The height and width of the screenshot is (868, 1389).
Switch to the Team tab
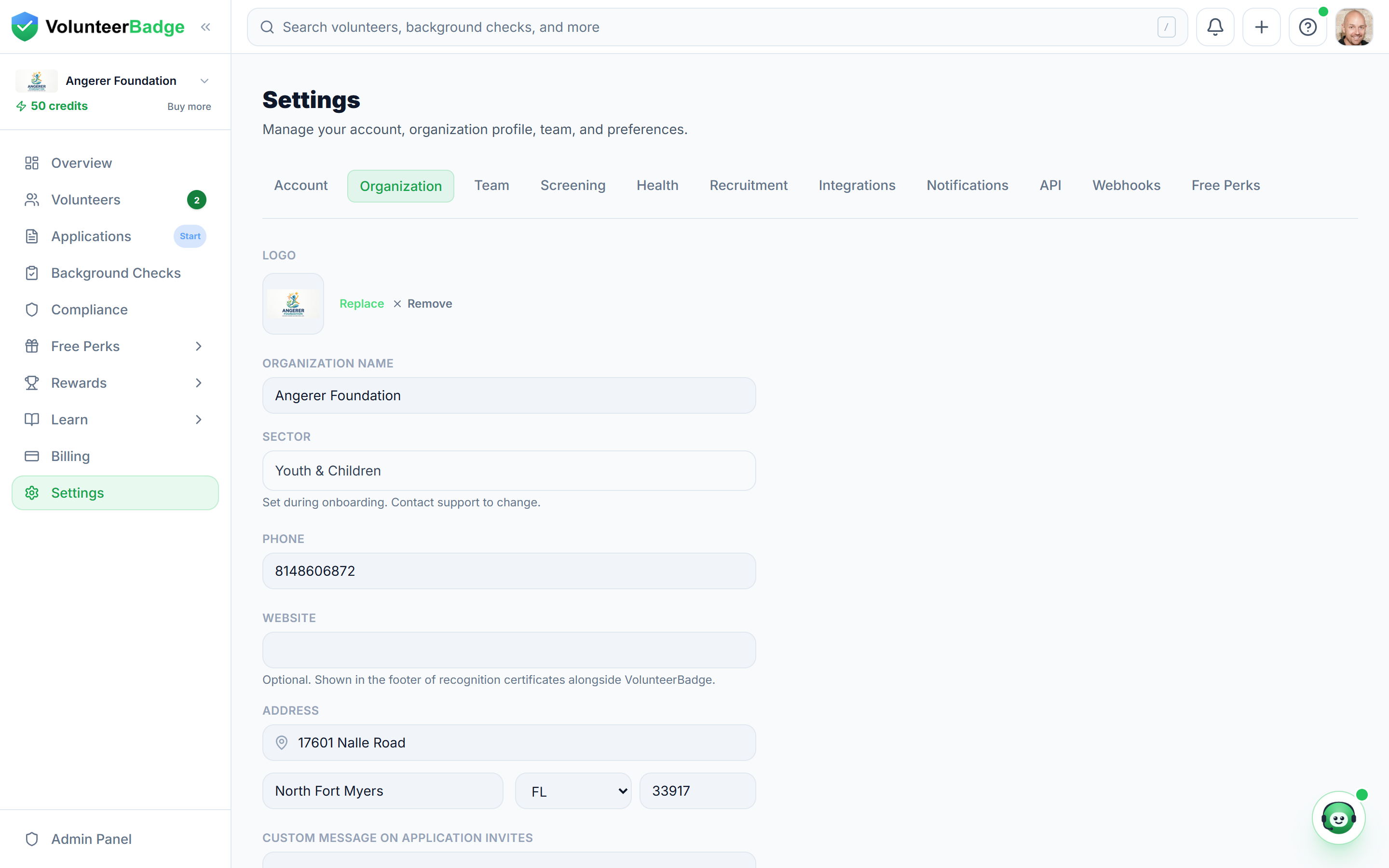coord(492,186)
